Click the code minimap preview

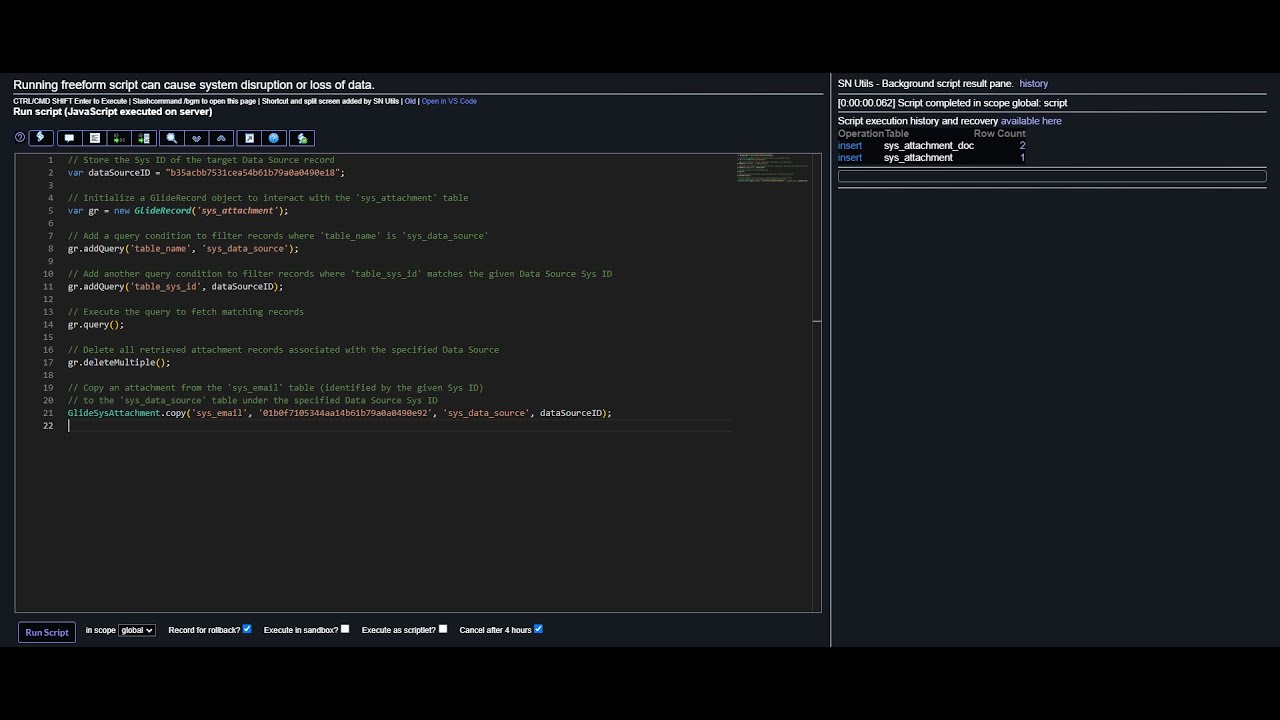[x=774, y=168]
